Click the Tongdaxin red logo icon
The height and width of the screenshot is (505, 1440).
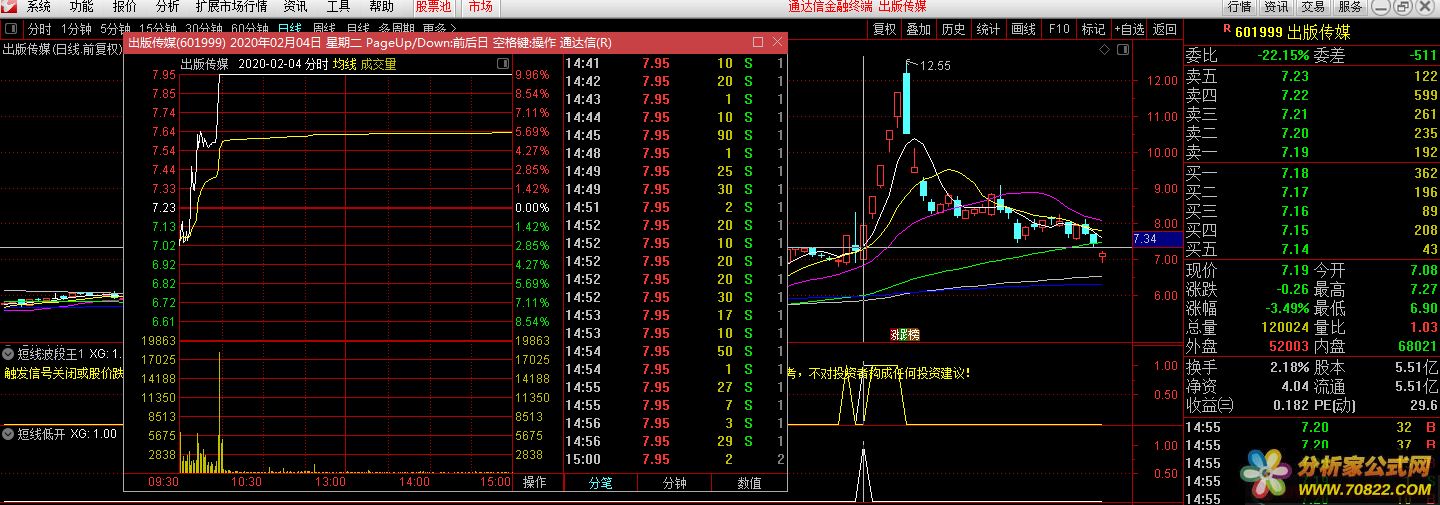[x=8, y=6]
